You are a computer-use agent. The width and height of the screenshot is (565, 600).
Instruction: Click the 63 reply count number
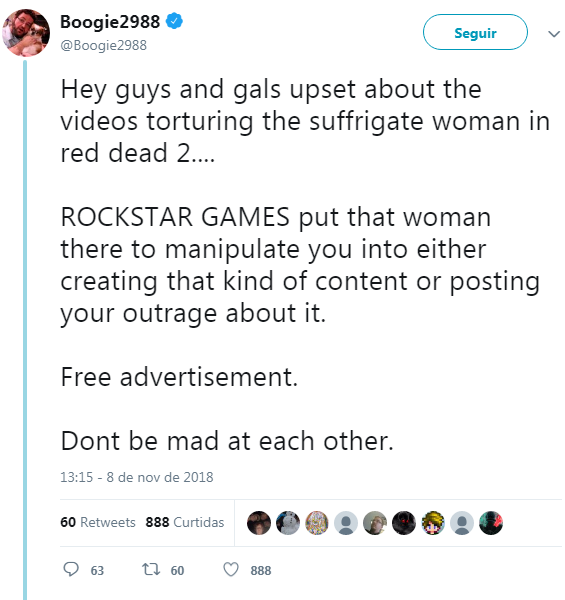97,571
